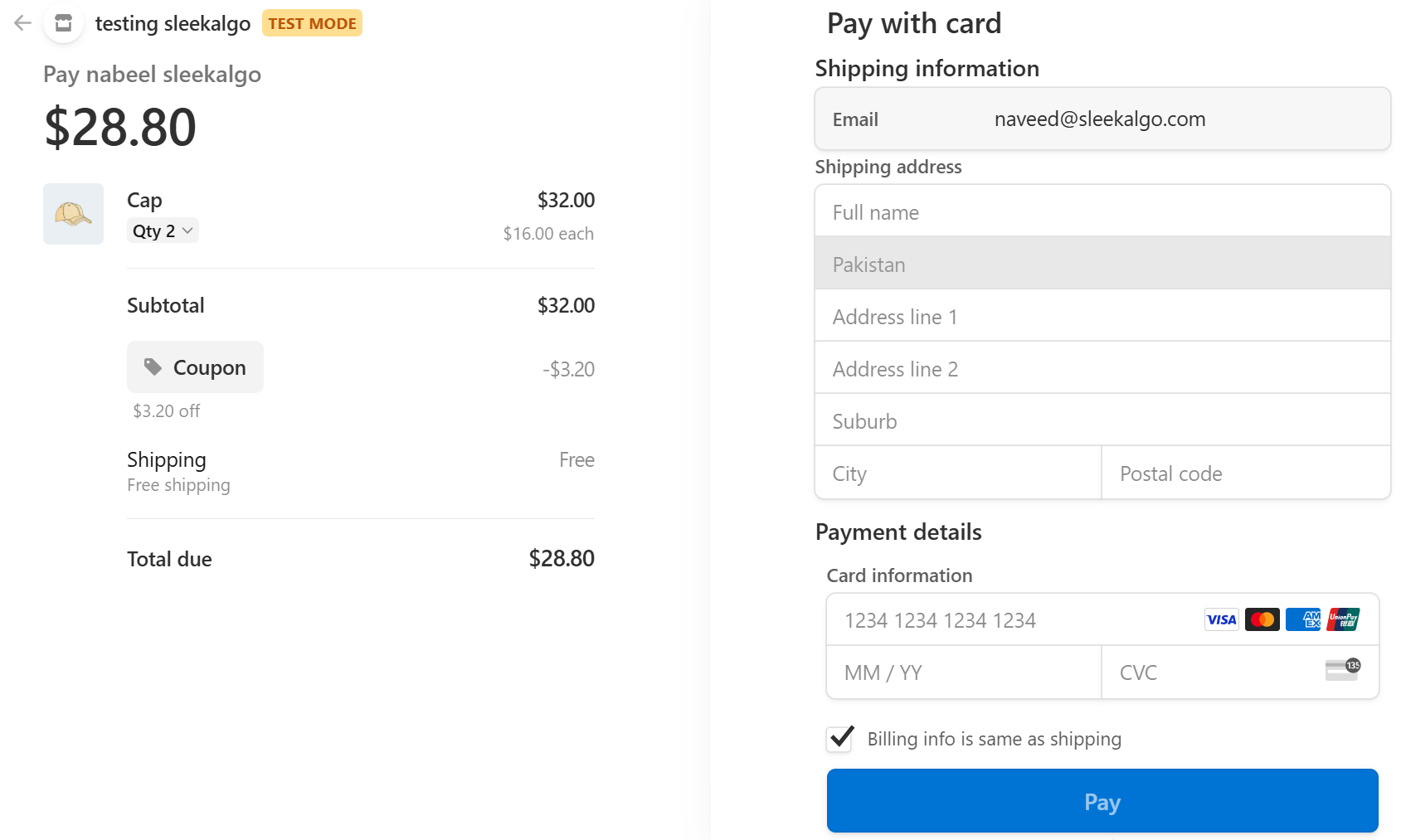1406x840 pixels.
Task: Click the Coupon button
Action: pyautogui.click(x=196, y=367)
